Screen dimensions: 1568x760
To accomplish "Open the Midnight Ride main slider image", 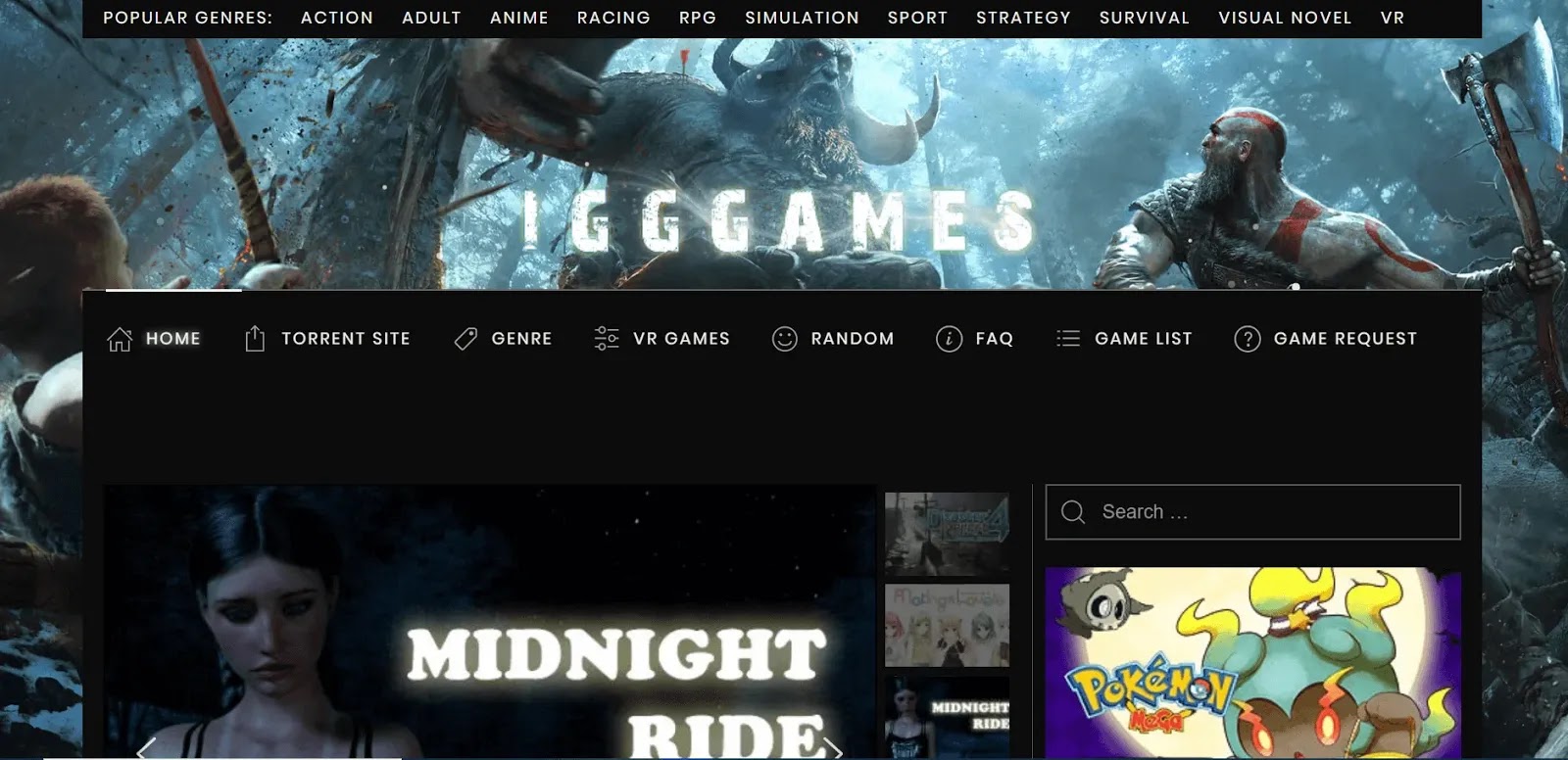I will click(x=489, y=622).
